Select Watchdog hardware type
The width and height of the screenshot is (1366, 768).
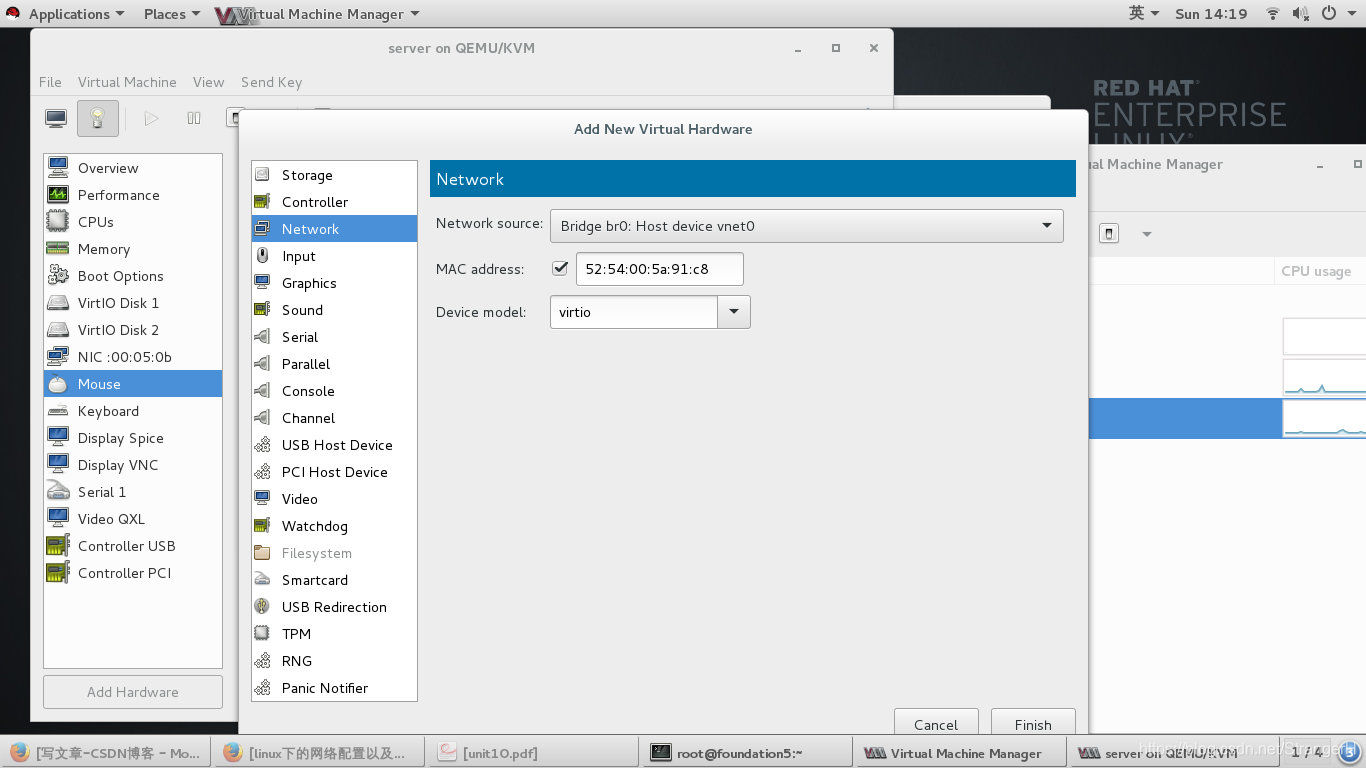click(334, 526)
